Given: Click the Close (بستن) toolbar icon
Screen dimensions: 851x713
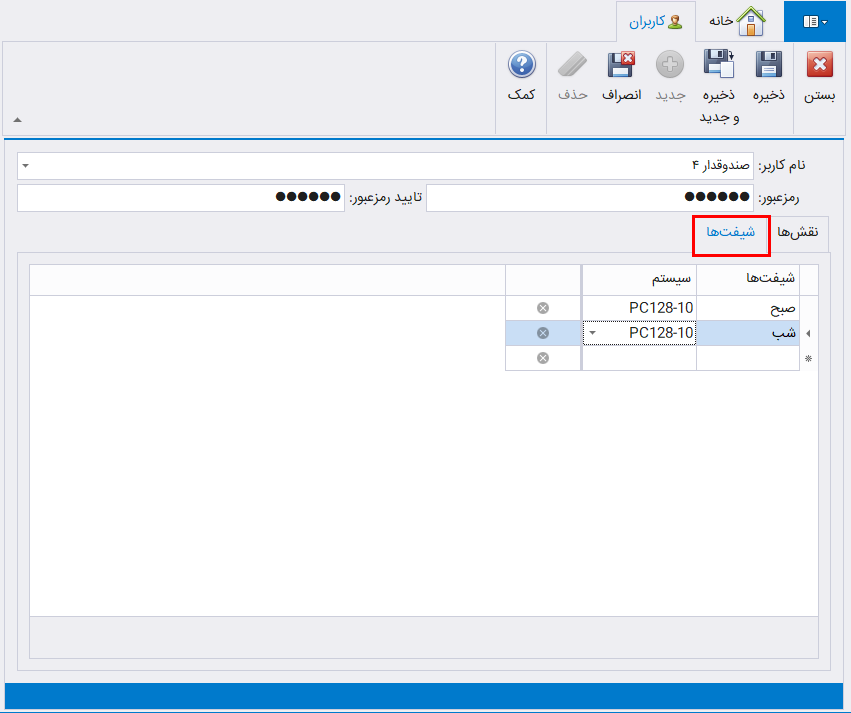Looking at the screenshot, I should 820,66.
